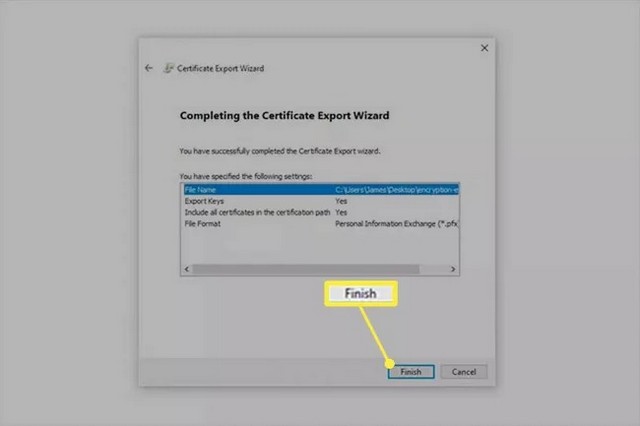
Task: Click the Personal Information Exchange (*.pfx) value
Action: pyautogui.click(x=397, y=224)
